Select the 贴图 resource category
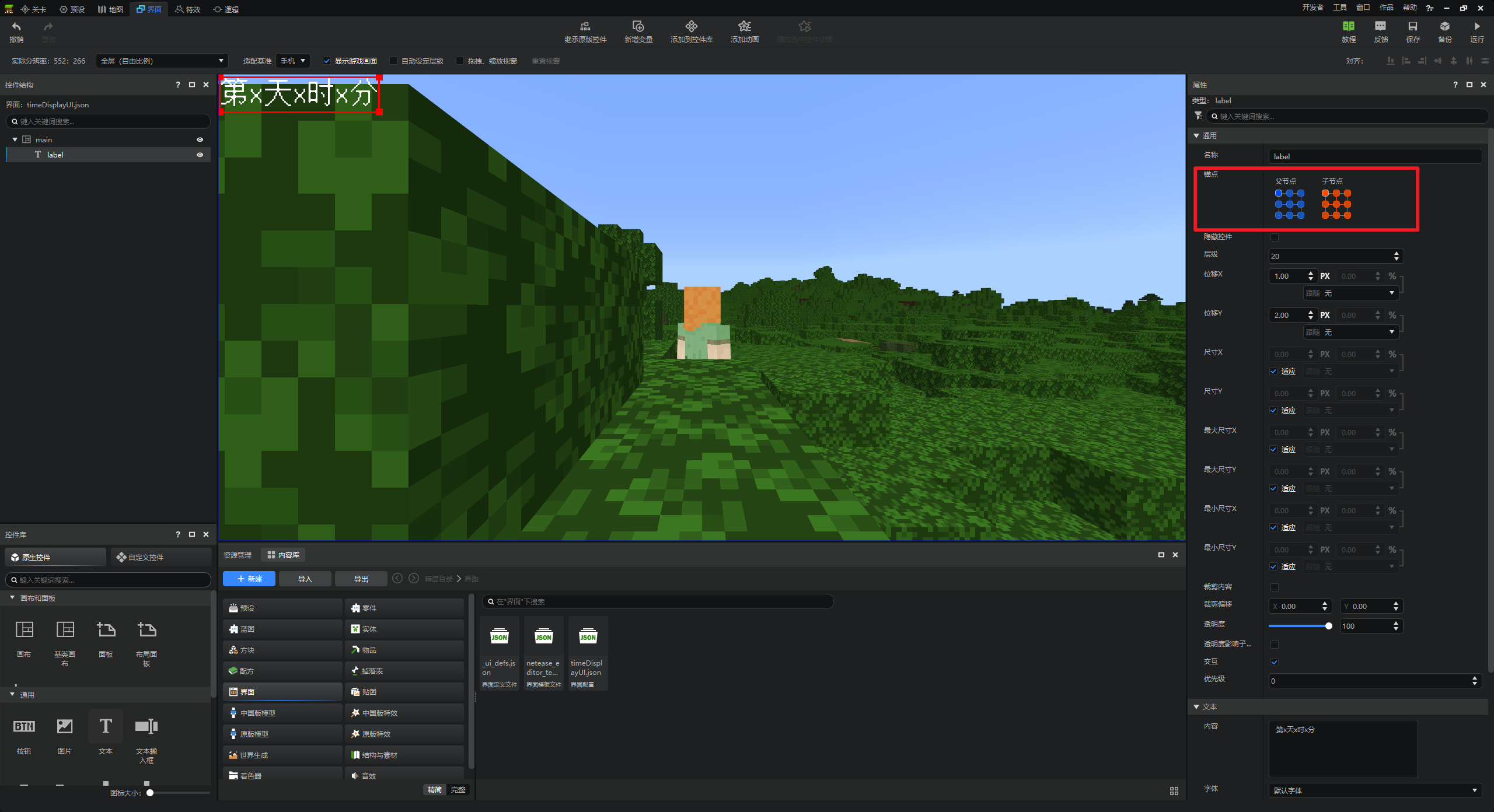This screenshot has width=1494, height=812. (404, 692)
